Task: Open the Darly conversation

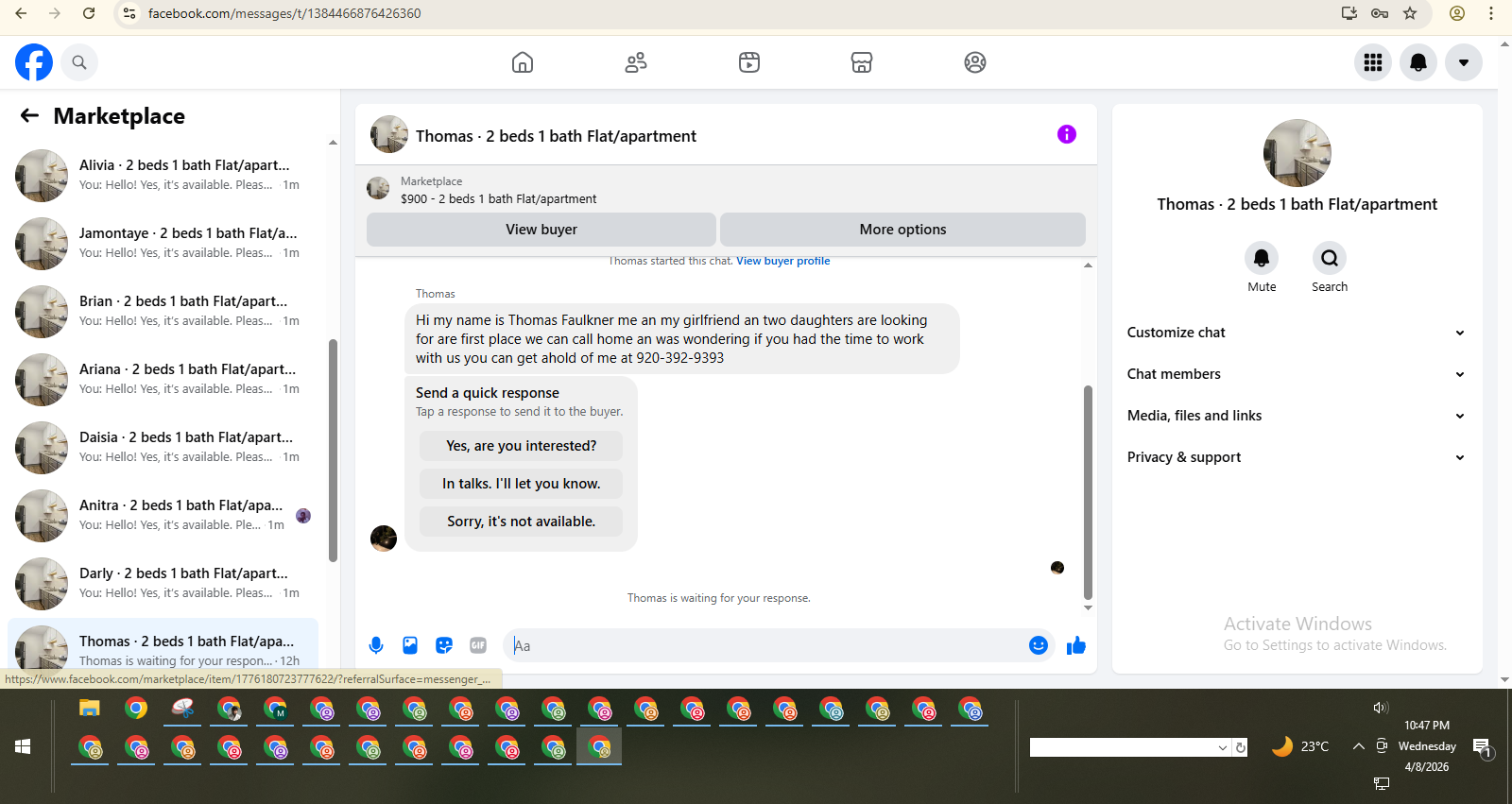Action: [163, 584]
